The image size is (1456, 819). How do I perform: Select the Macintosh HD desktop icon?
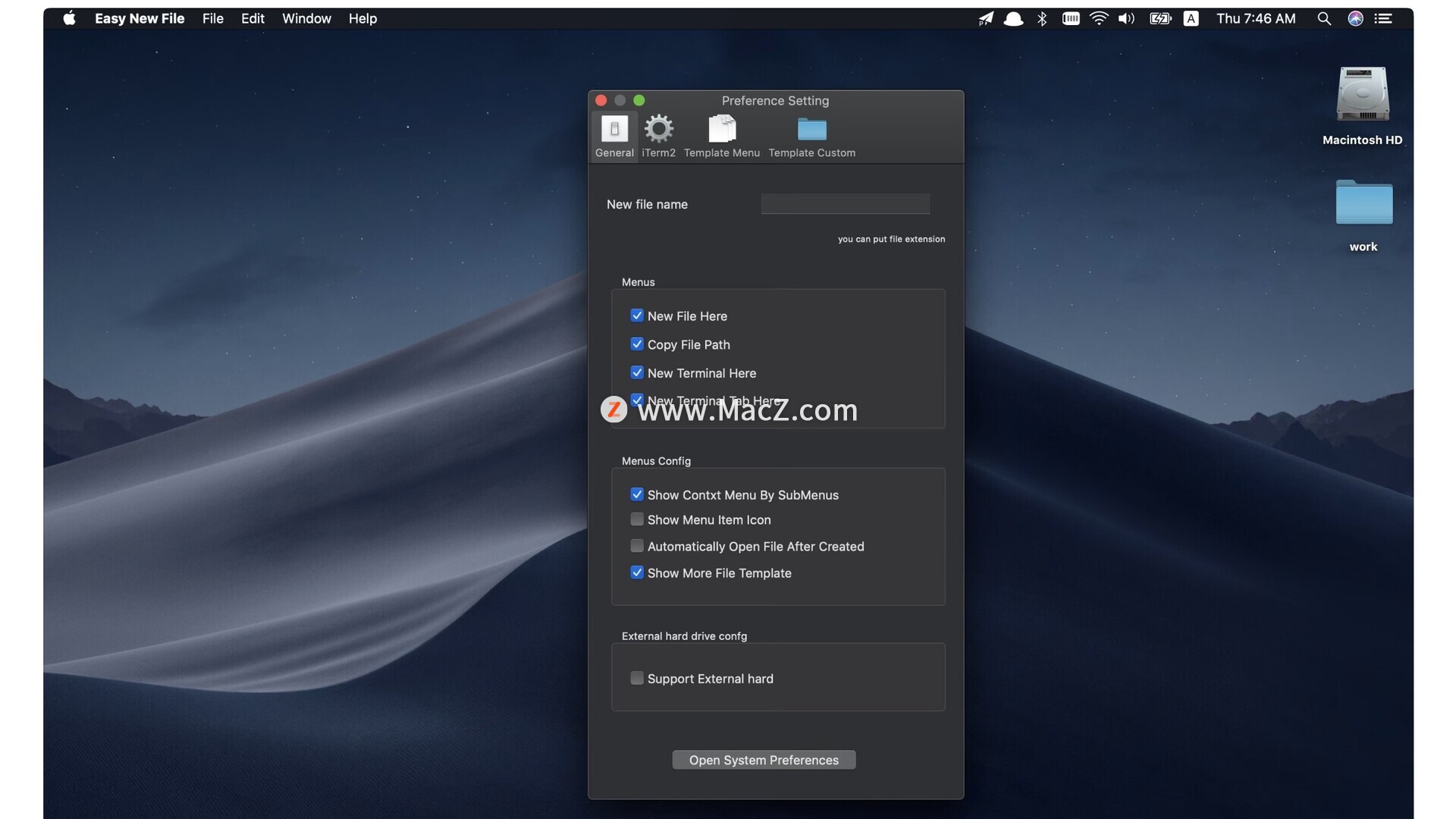(x=1363, y=105)
